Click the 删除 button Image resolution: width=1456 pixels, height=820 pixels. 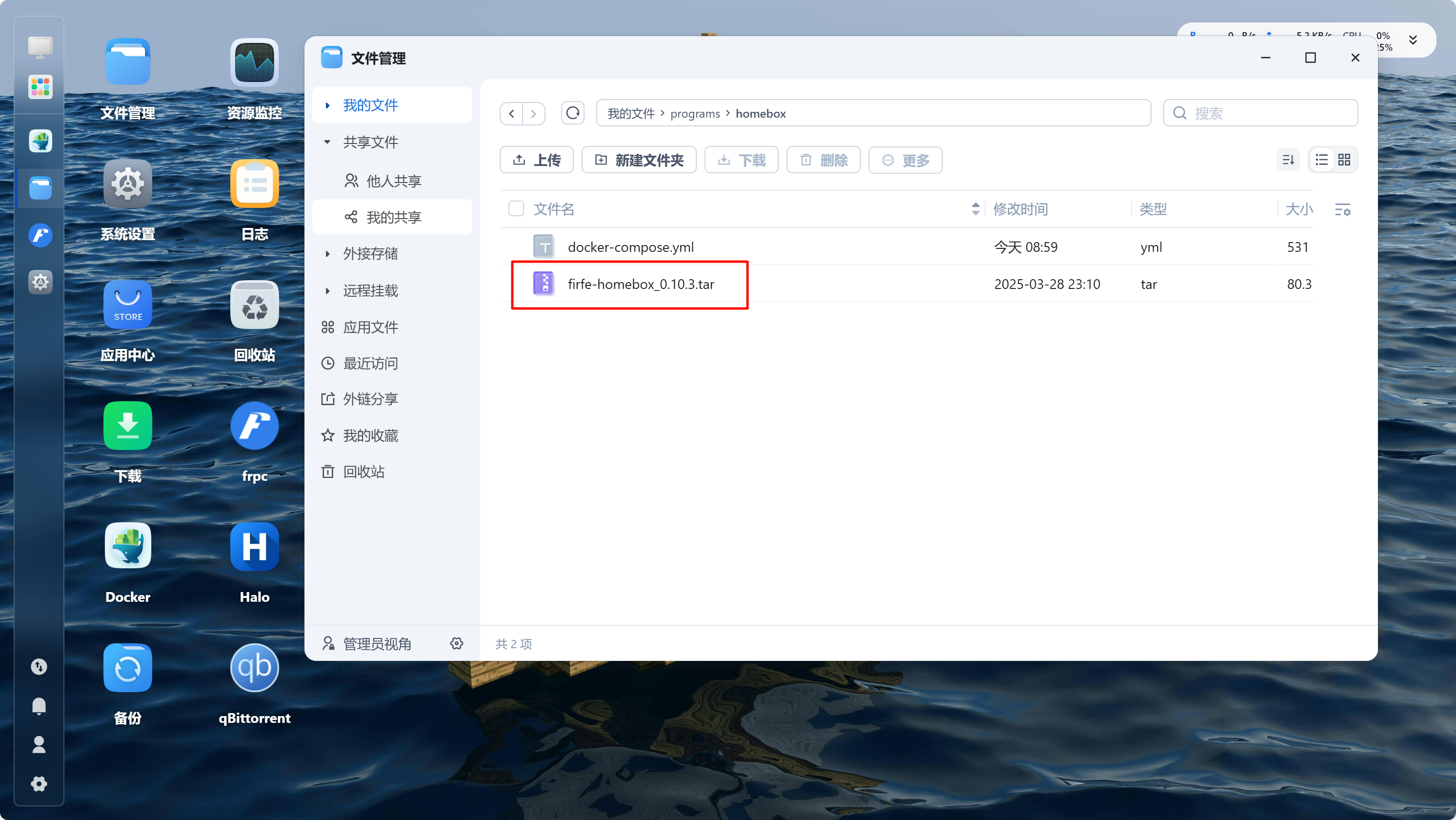click(x=823, y=160)
